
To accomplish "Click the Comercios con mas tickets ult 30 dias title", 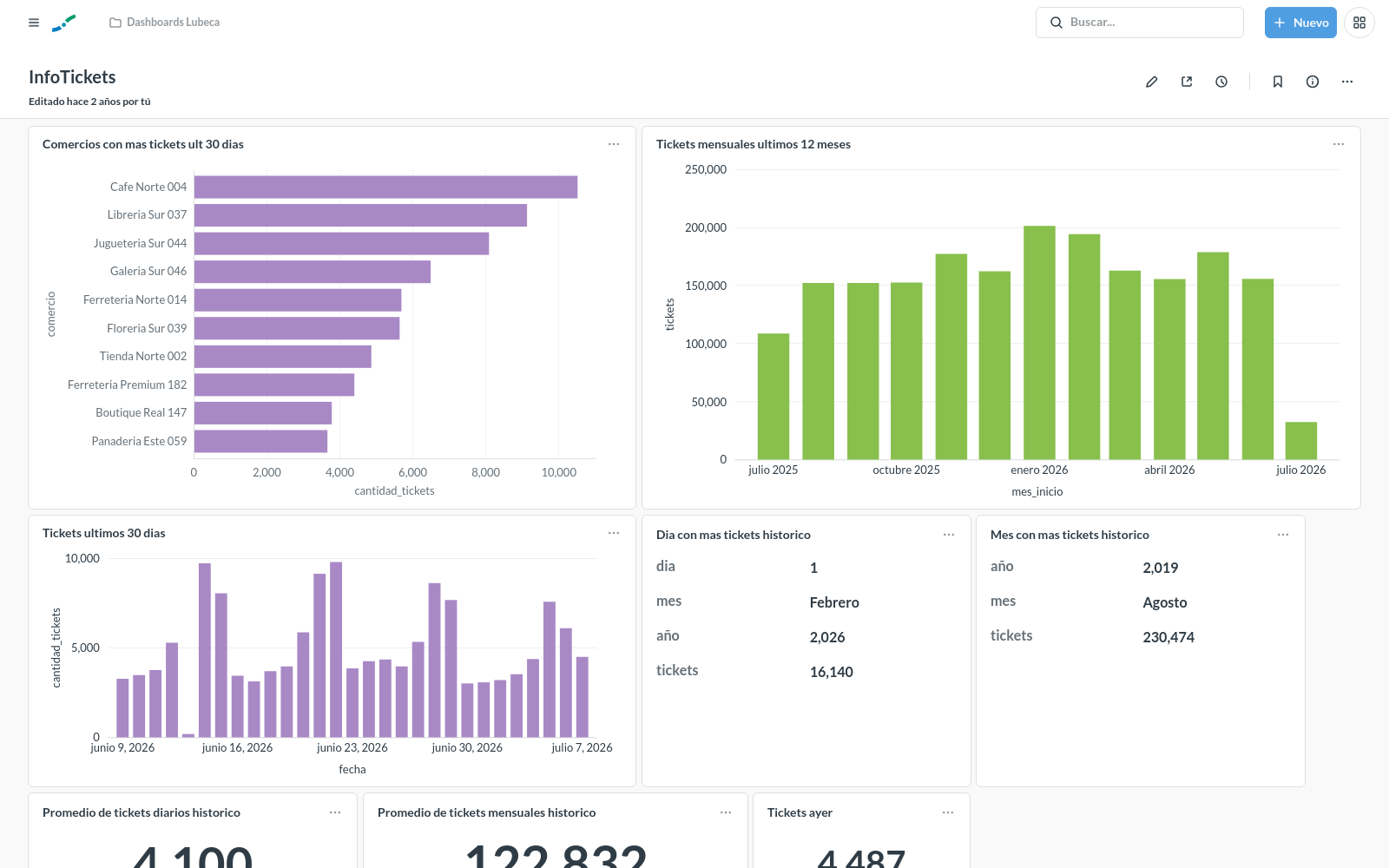I will [x=143, y=144].
